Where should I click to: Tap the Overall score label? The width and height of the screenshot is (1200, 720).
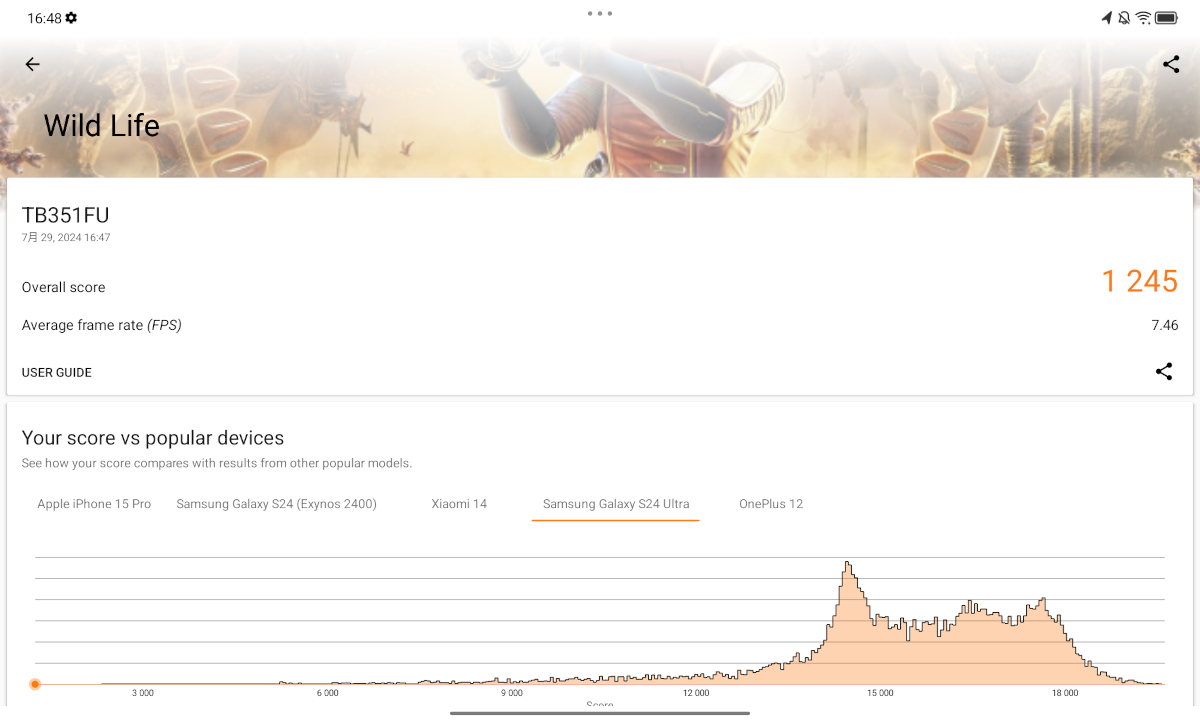coord(63,287)
